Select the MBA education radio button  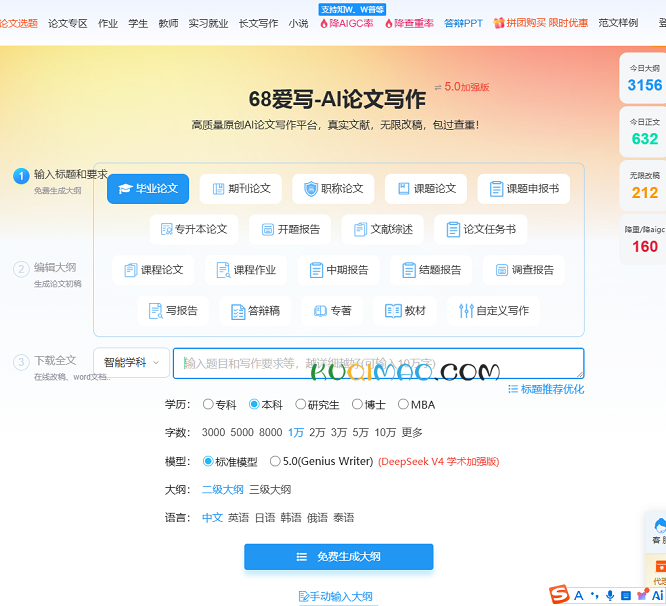click(403, 404)
